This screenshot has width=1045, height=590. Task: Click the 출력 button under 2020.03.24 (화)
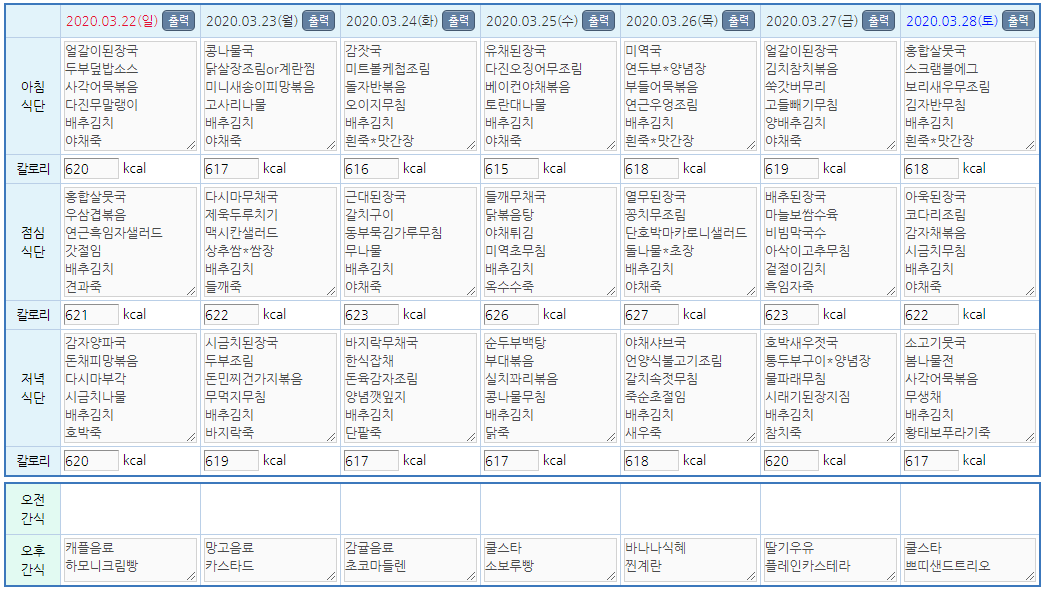pos(457,21)
